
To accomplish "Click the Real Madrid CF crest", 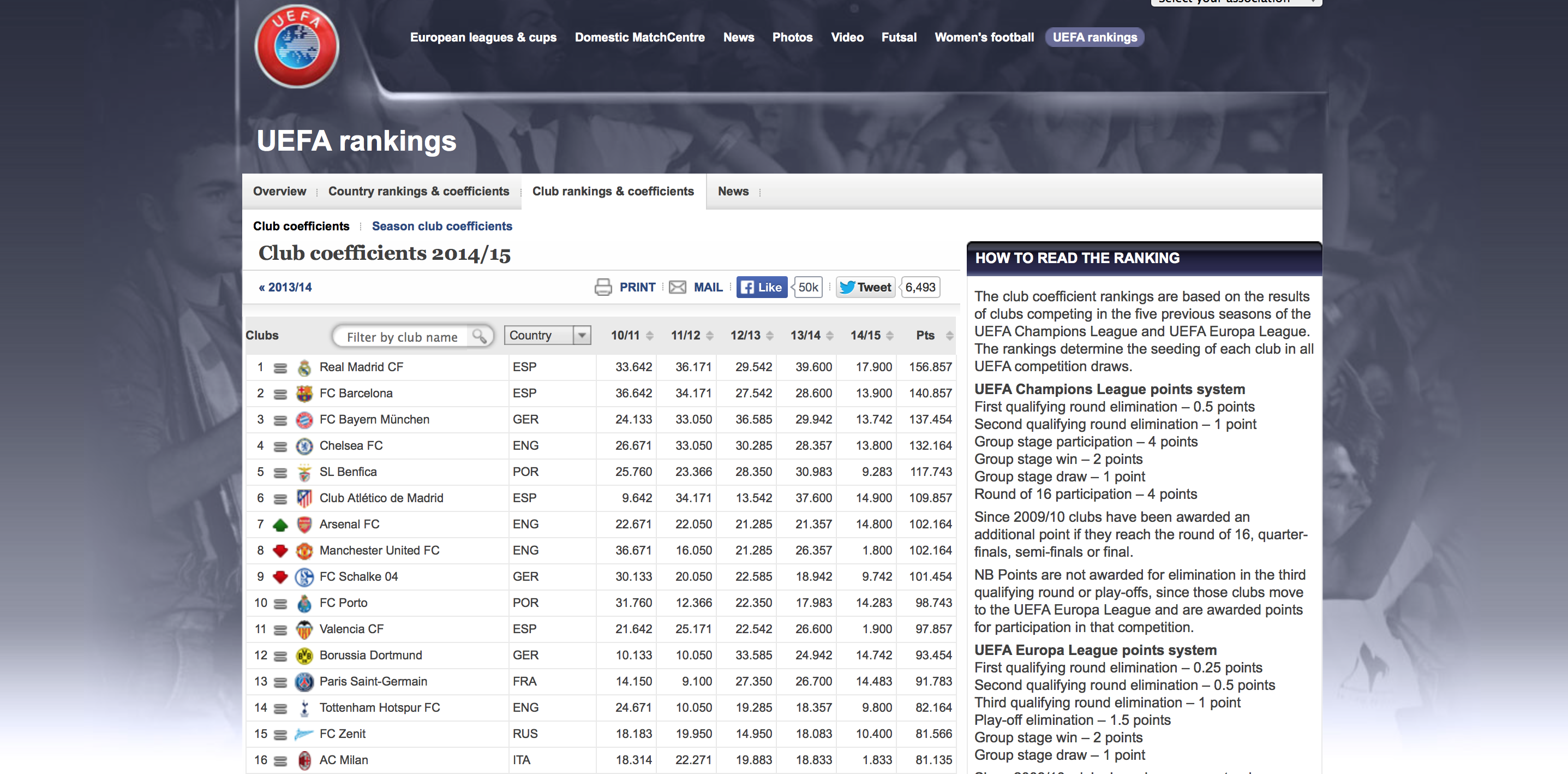I will (x=304, y=367).
